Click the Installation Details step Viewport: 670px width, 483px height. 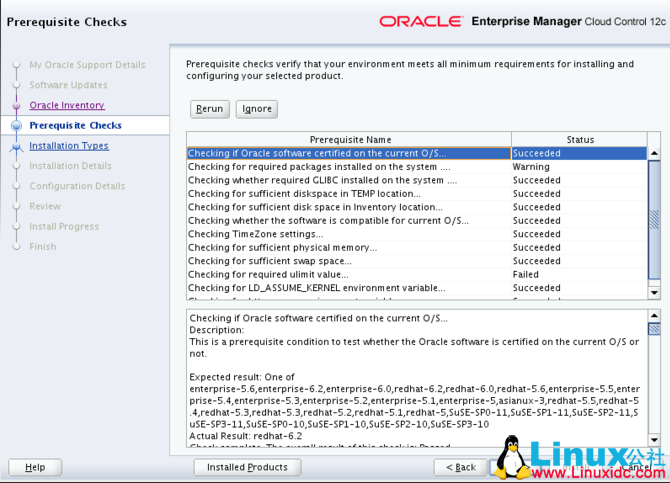[x=71, y=166]
